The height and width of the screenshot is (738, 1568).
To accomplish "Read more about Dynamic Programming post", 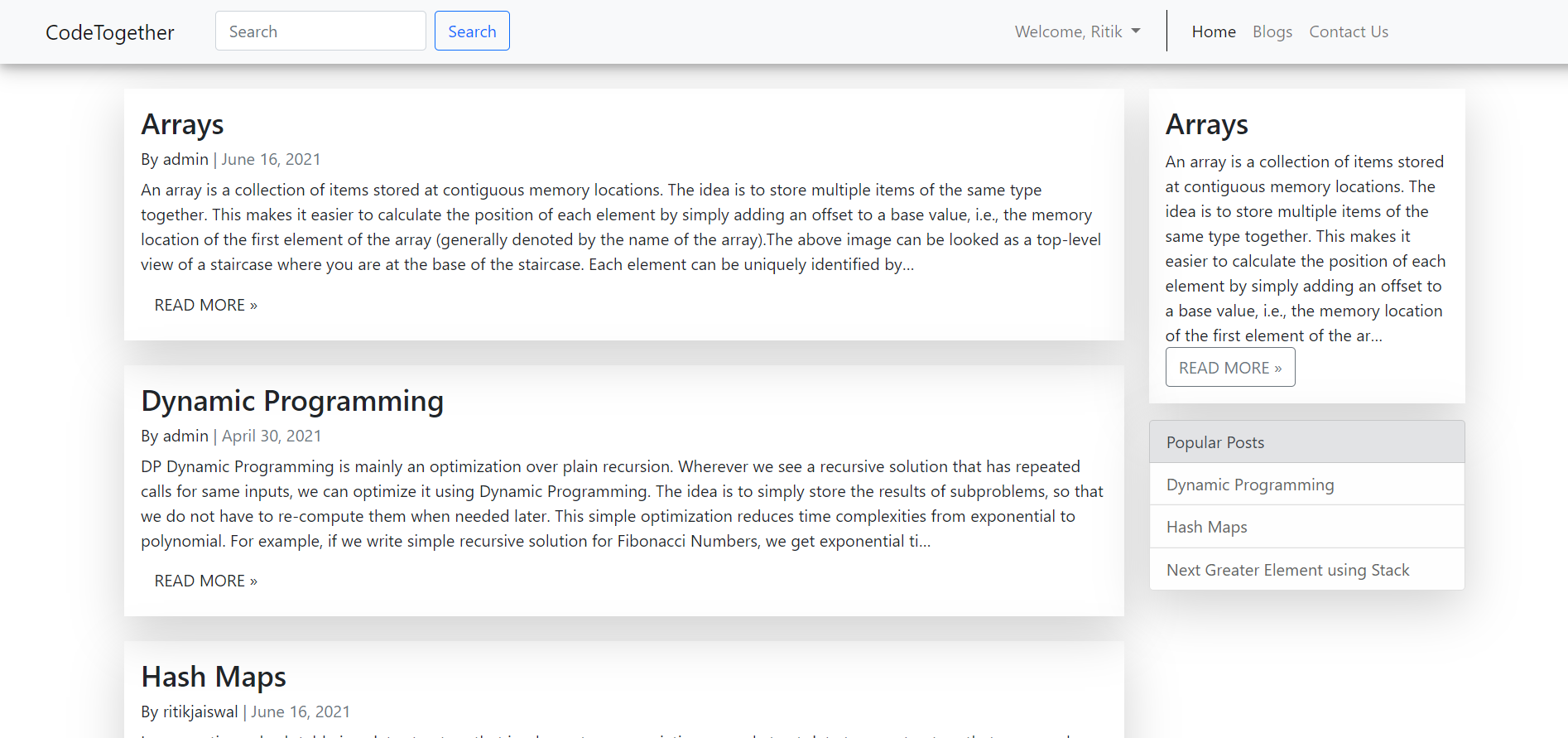I will [205, 581].
